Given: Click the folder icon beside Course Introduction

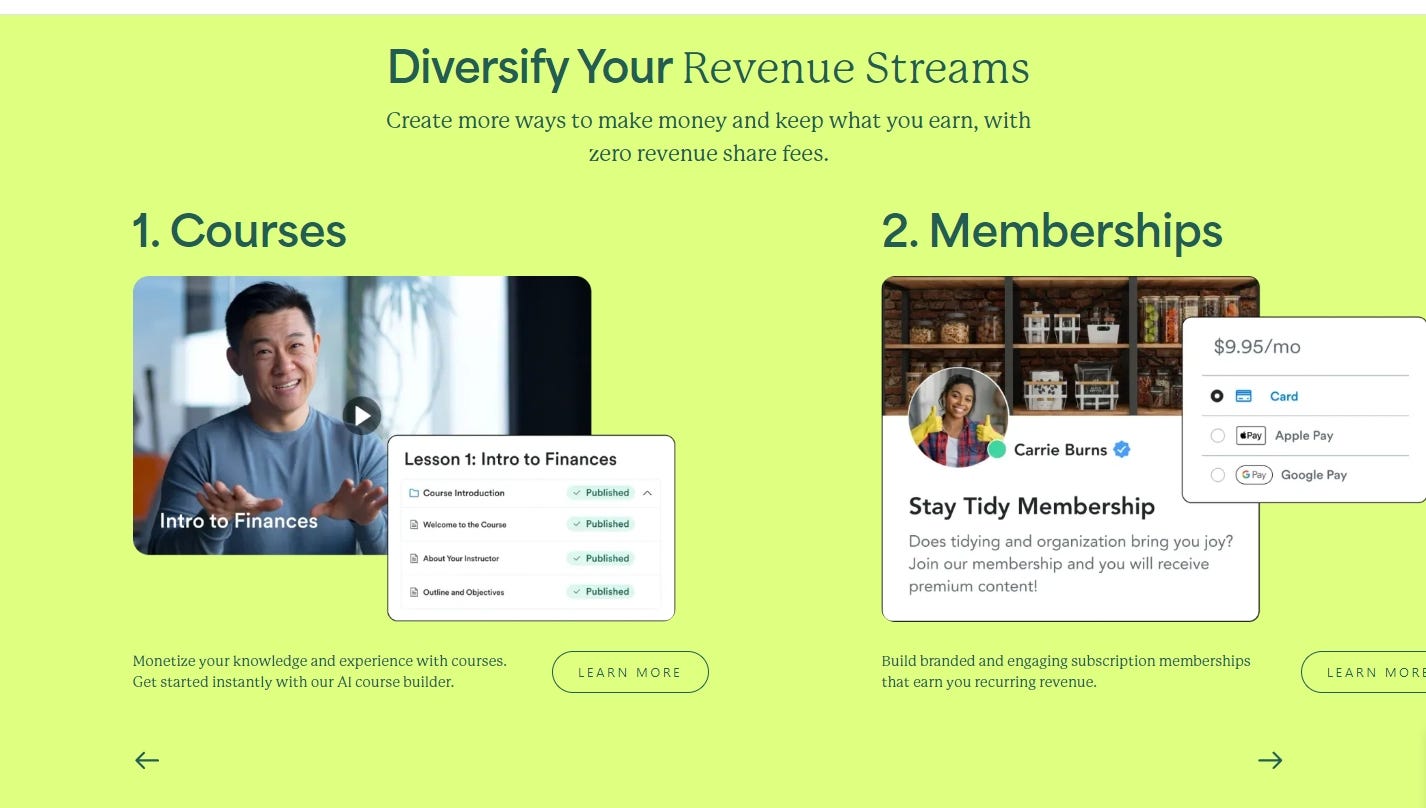Looking at the screenshot, I should click(x=414, y=493).
